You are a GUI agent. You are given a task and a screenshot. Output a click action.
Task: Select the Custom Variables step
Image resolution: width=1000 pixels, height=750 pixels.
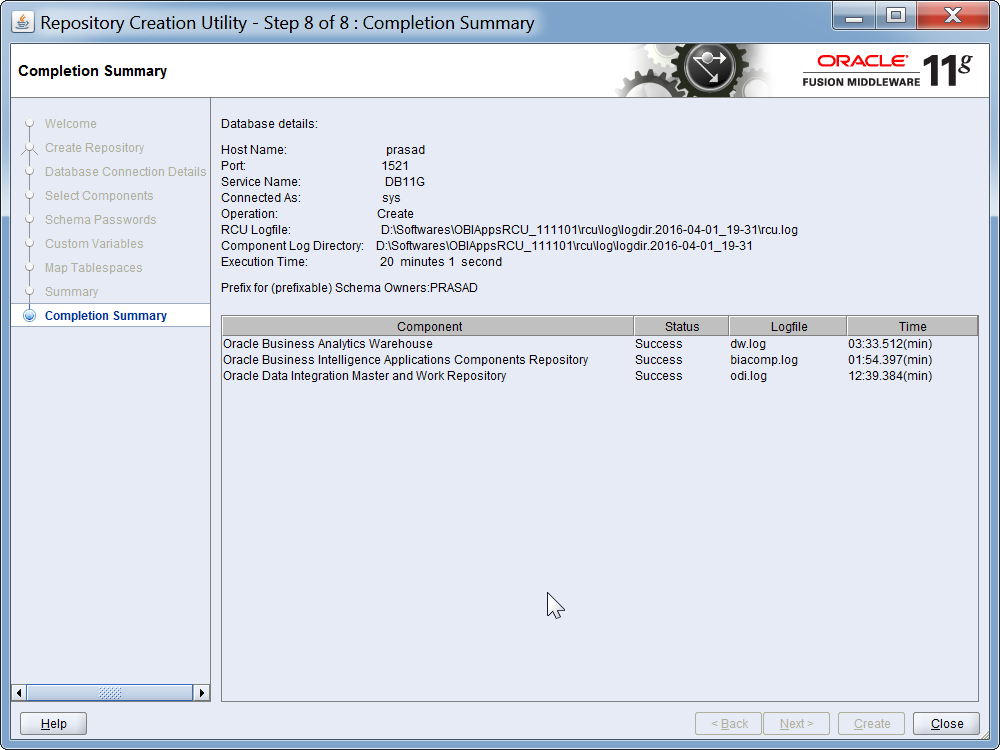[x=94, y=244]
